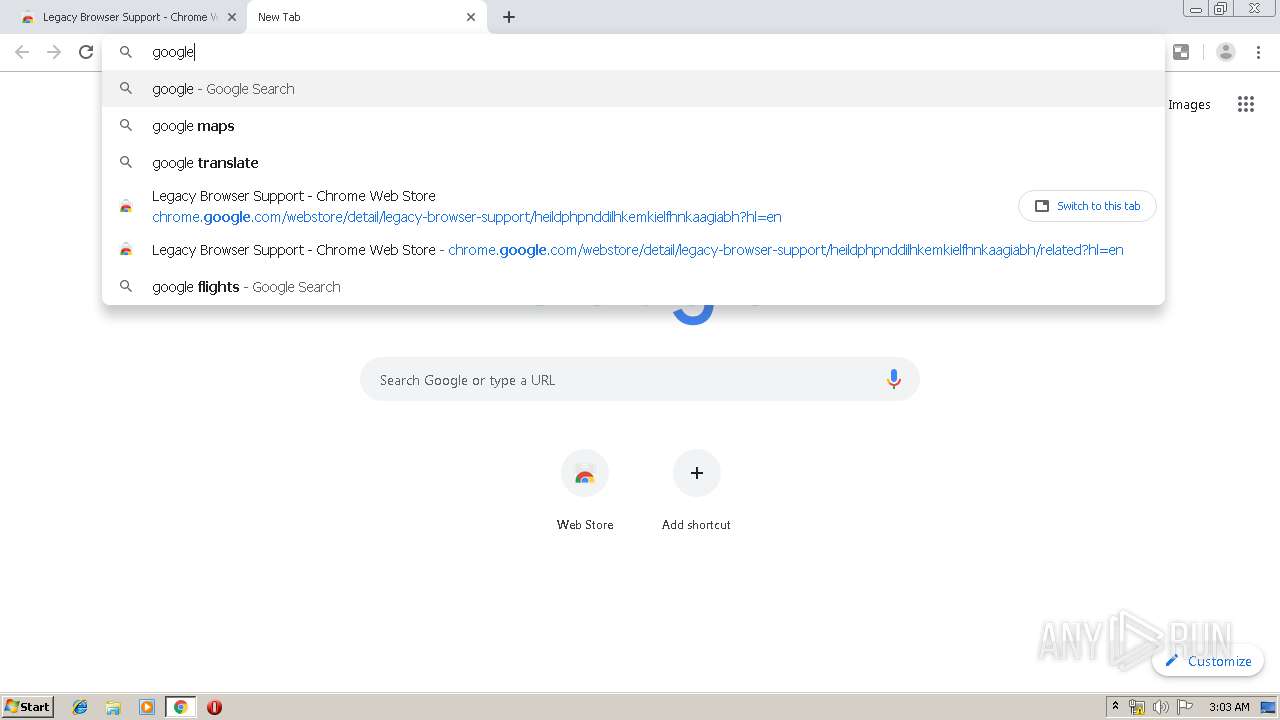Click the magnifier icon in the address bar
This screenshot has height=720, width=1280.
(126, 52)
